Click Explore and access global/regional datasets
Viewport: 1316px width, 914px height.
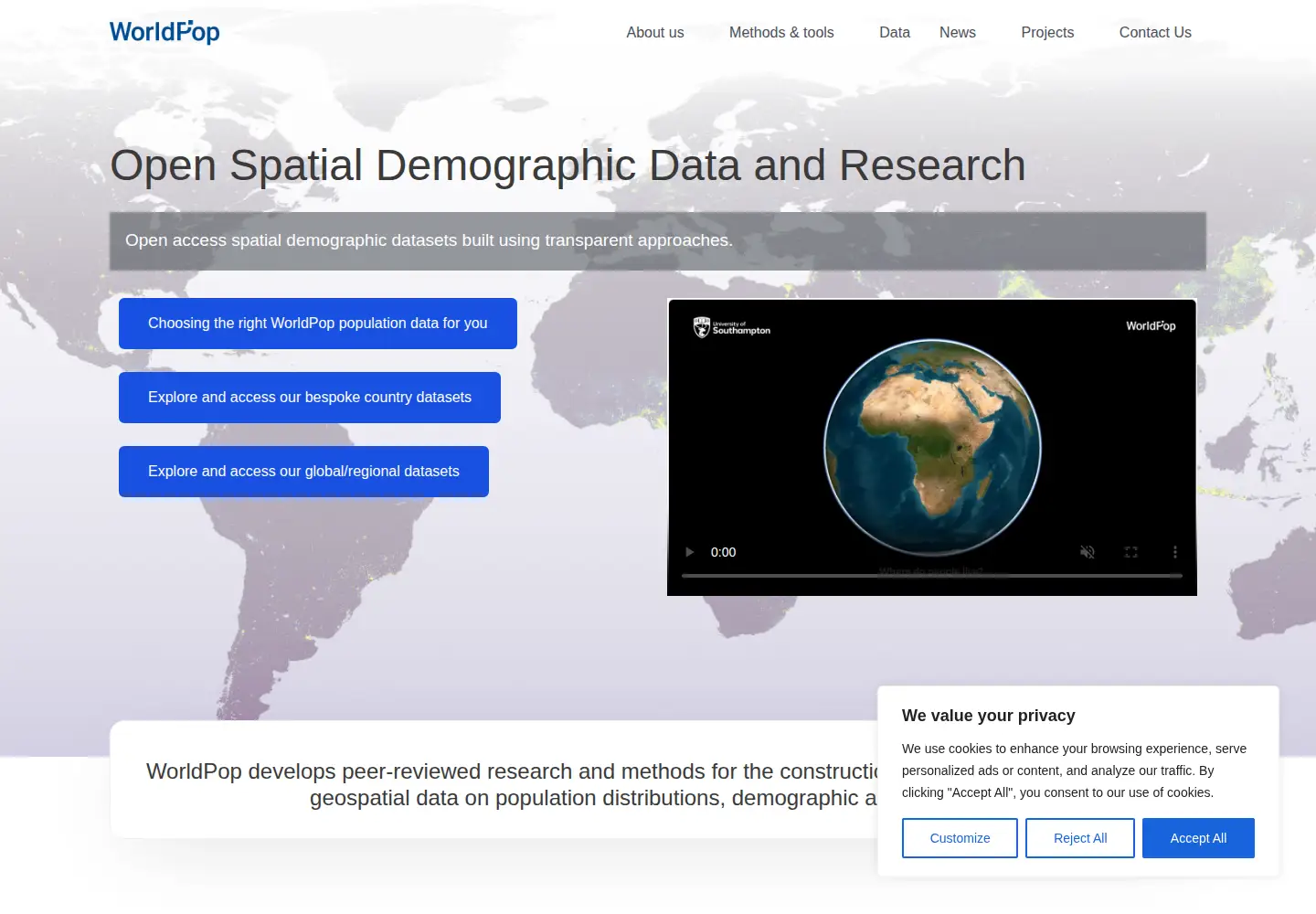[303, 472]
